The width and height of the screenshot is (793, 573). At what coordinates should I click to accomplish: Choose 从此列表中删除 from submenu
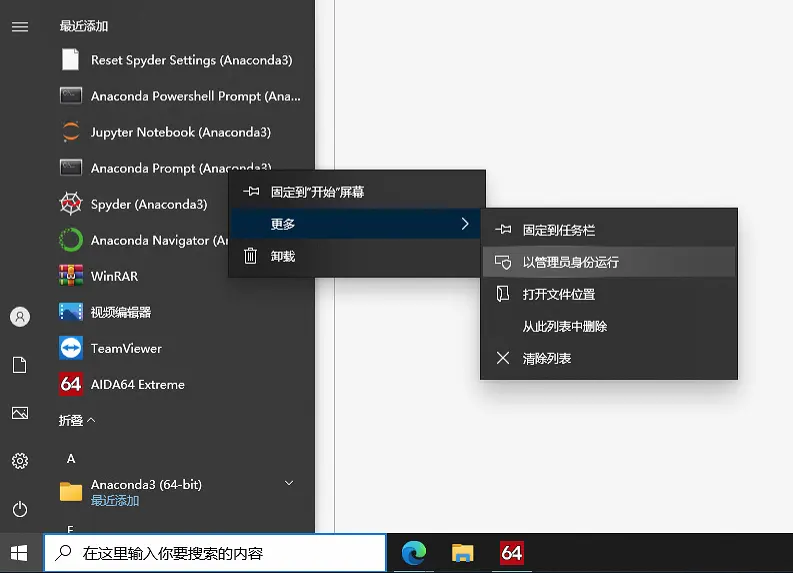609,326
